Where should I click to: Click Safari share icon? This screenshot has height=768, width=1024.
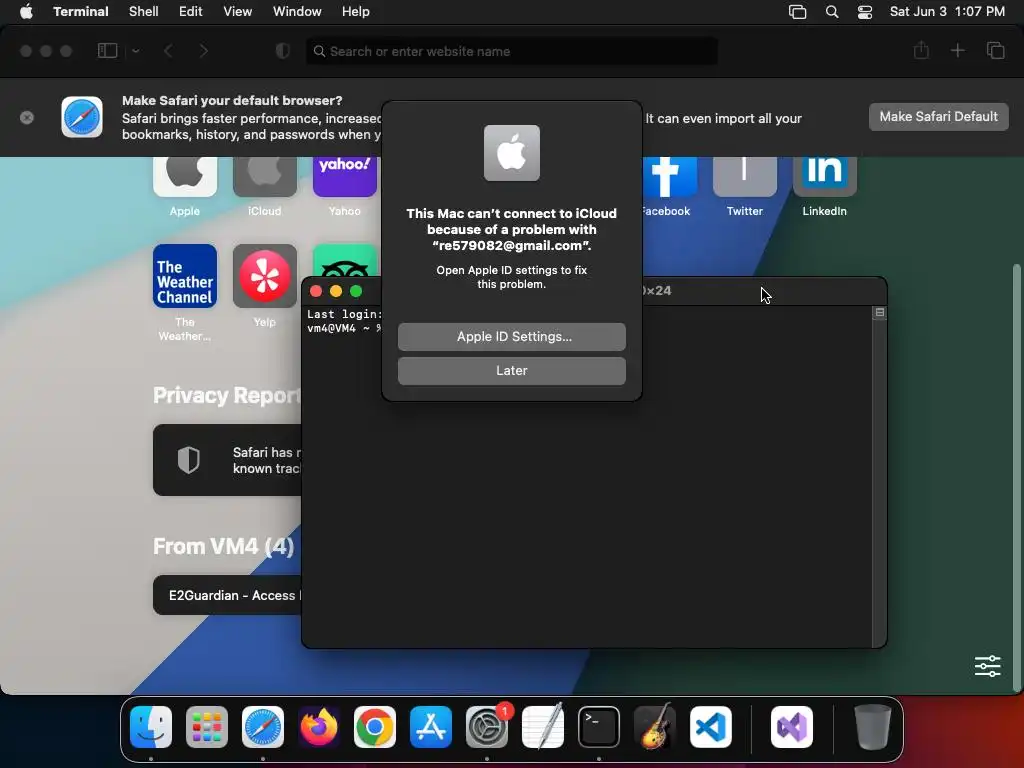921,50
